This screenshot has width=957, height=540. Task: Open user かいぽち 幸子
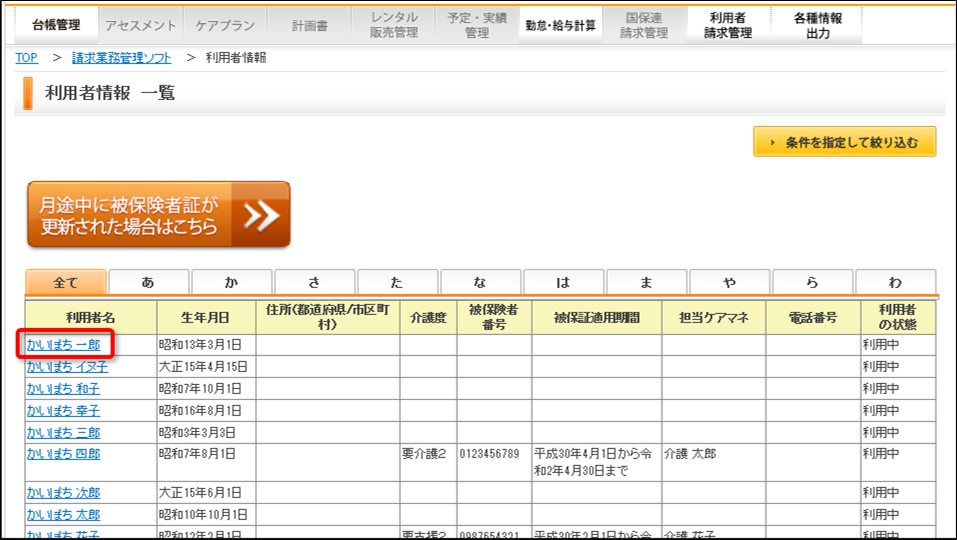(x=63, y=411)
